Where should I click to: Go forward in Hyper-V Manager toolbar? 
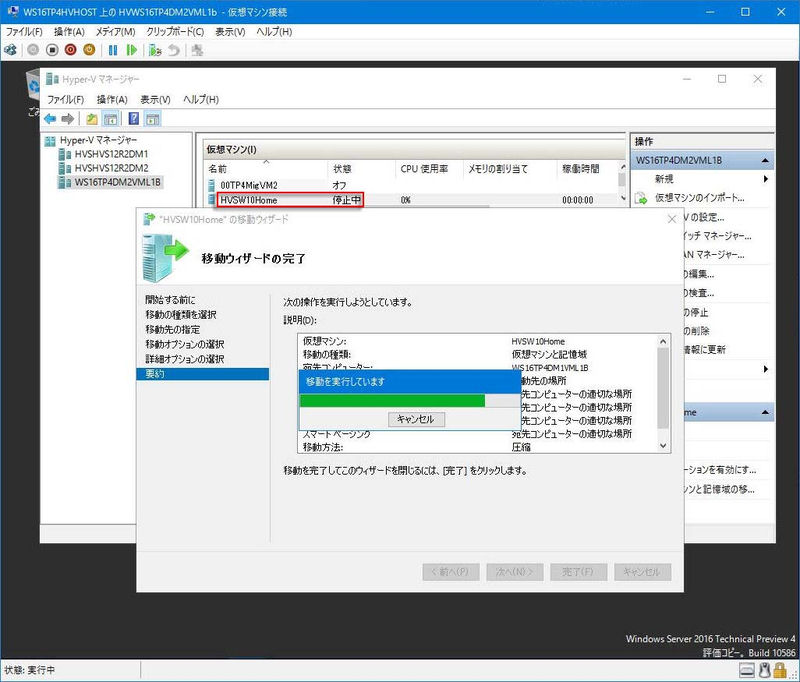[67, 119]
